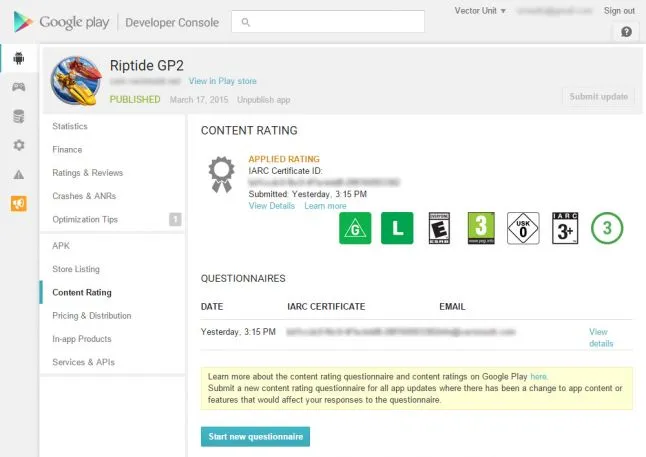Open the orange announcements megaphone icon
This screenshot has height=457, width=646.
coord(19,204)
